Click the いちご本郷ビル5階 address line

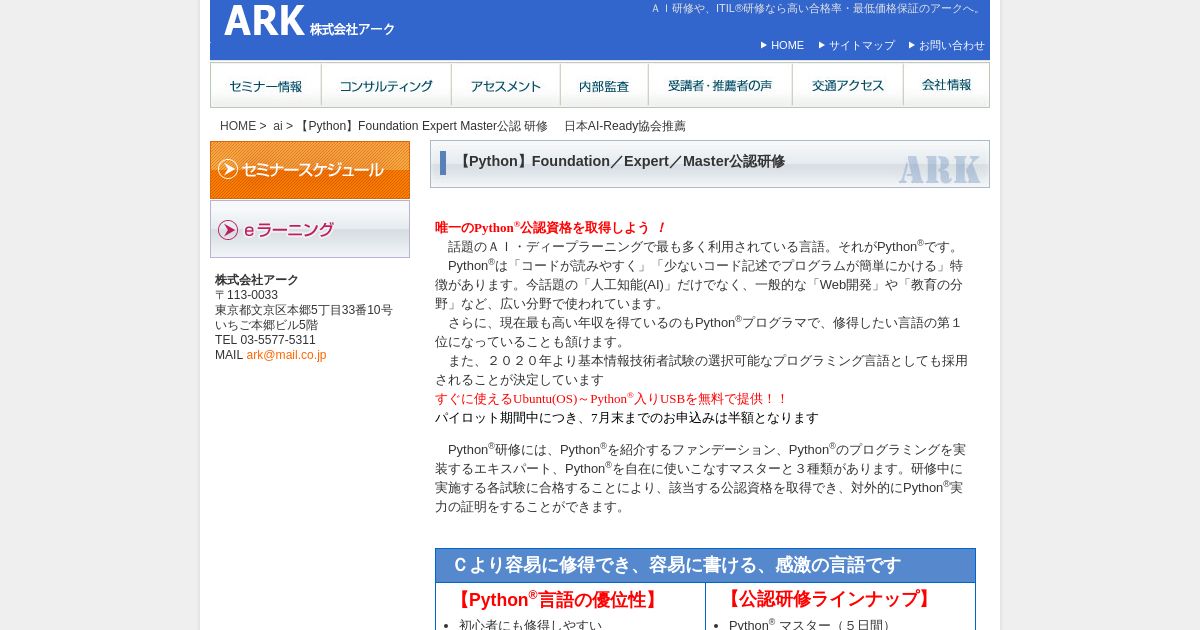point(266,325)
